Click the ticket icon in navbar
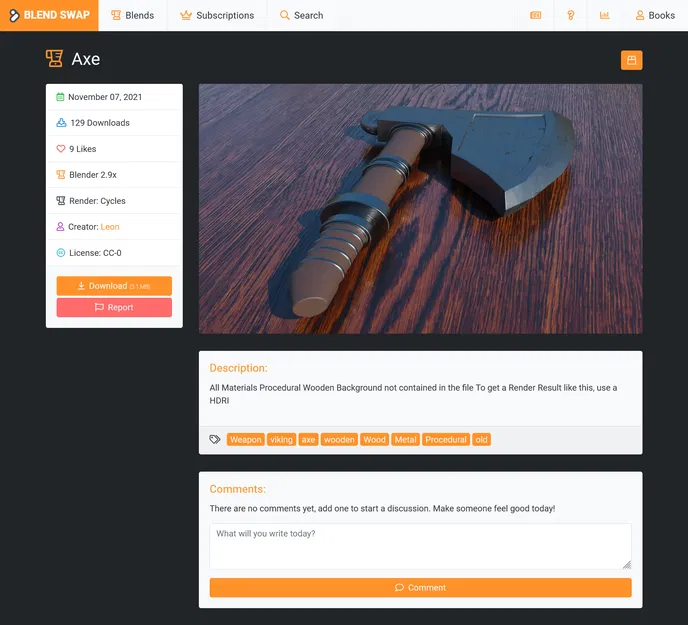Viewport: 688px width, 625px height. tap(536, 15)
